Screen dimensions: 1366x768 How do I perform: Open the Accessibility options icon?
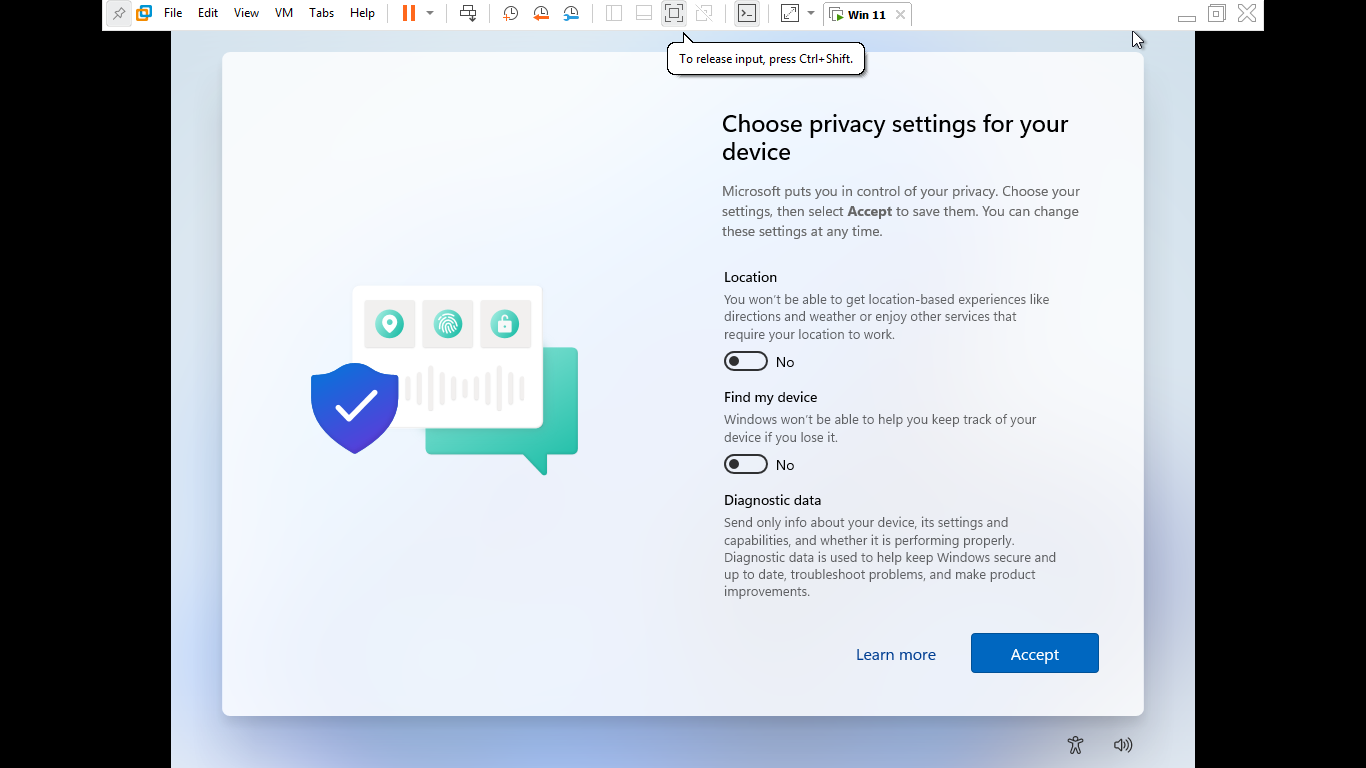pos(1075,745)
